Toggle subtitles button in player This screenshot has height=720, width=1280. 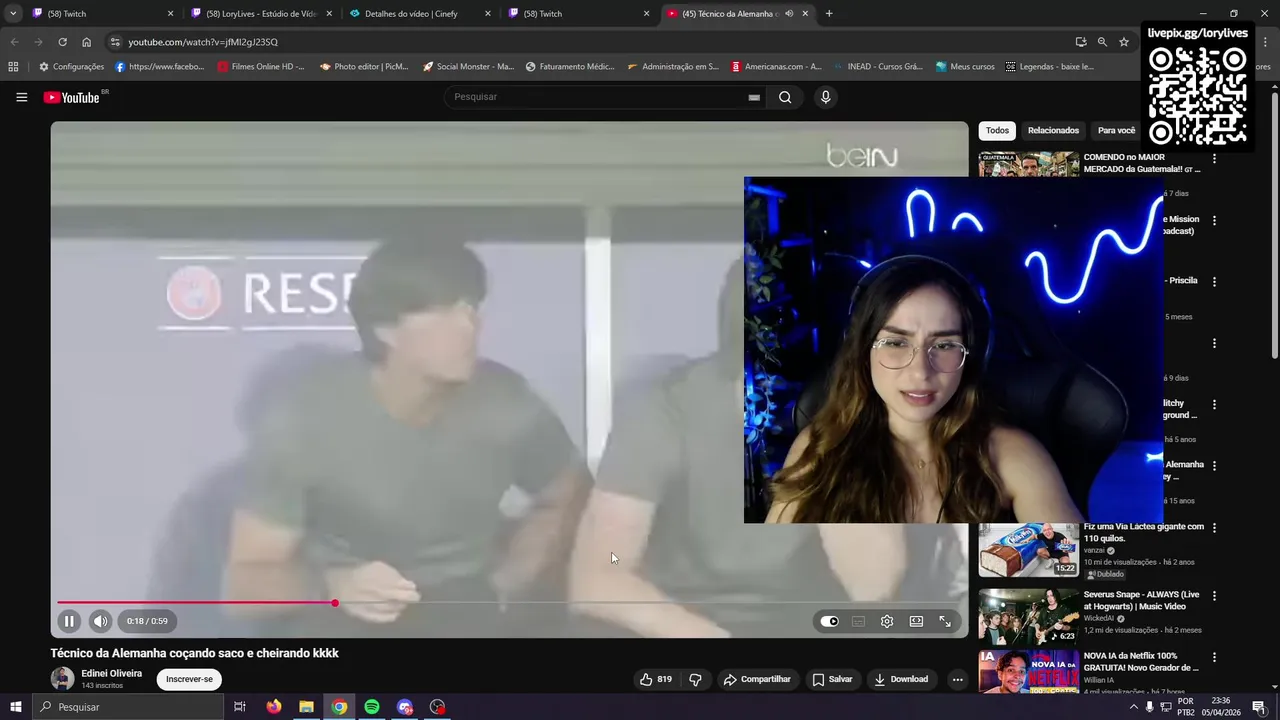[x=858, y=621]
